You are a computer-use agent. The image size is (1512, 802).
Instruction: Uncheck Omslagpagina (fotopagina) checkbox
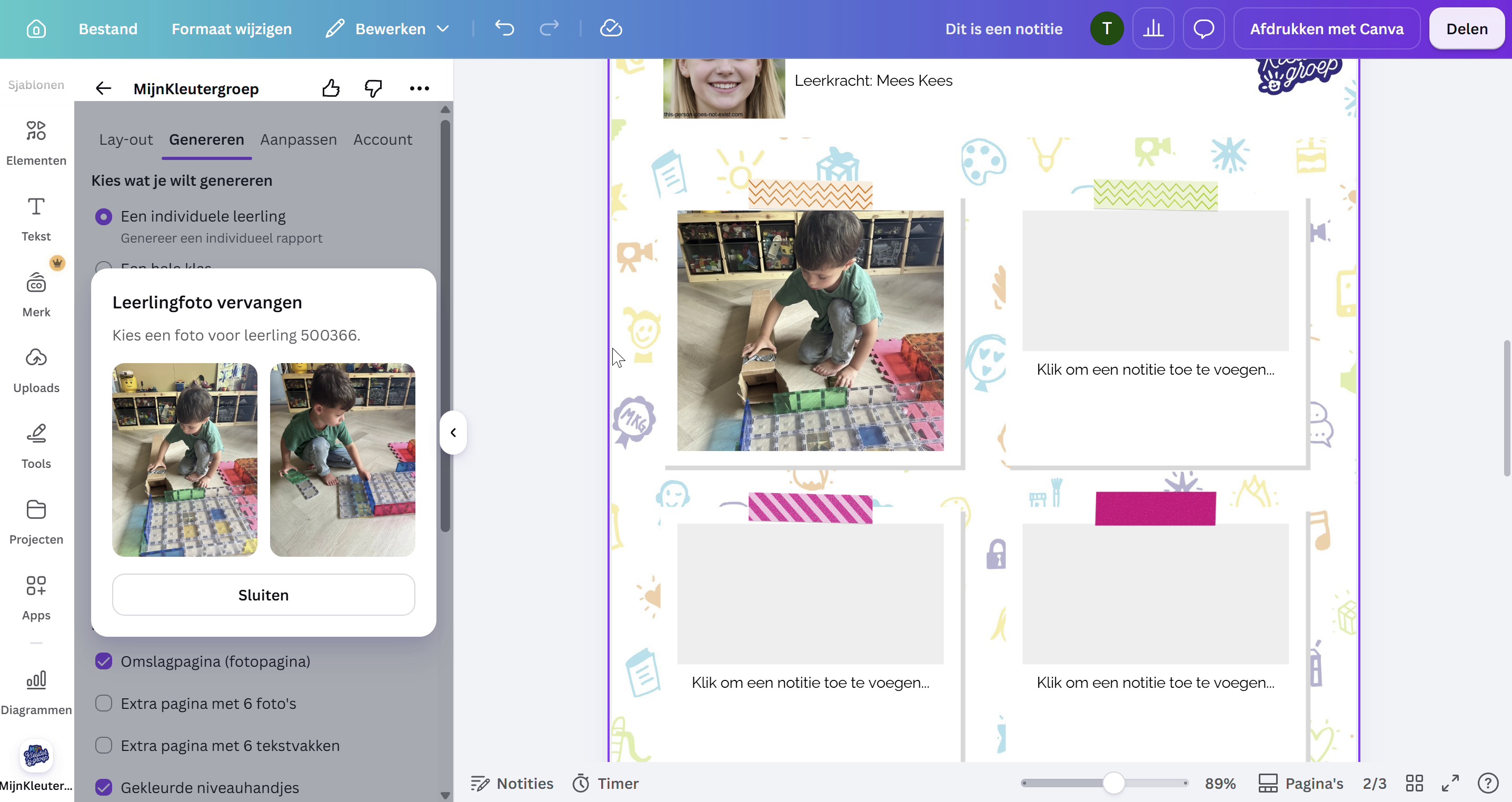[104, 661]
